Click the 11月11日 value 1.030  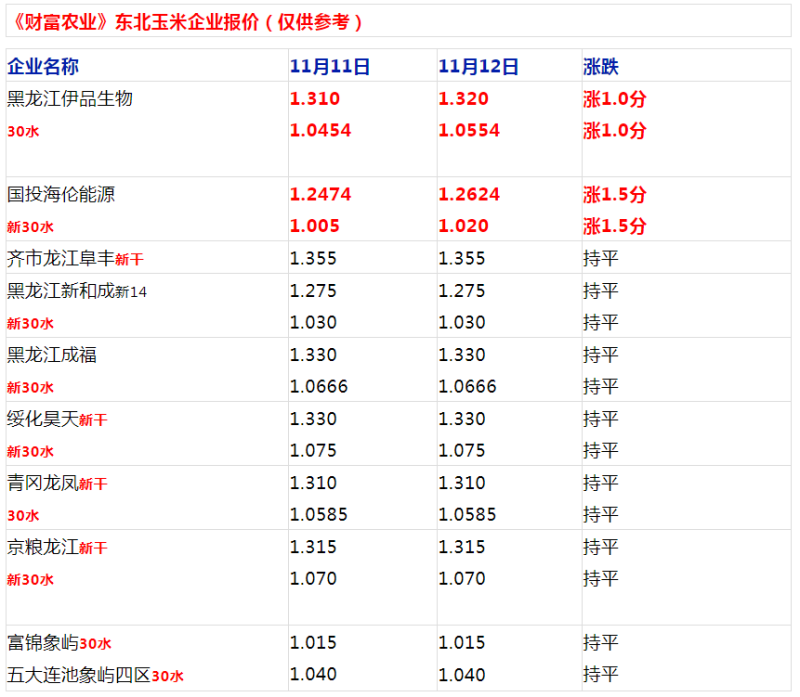click(x=313, y=322)
